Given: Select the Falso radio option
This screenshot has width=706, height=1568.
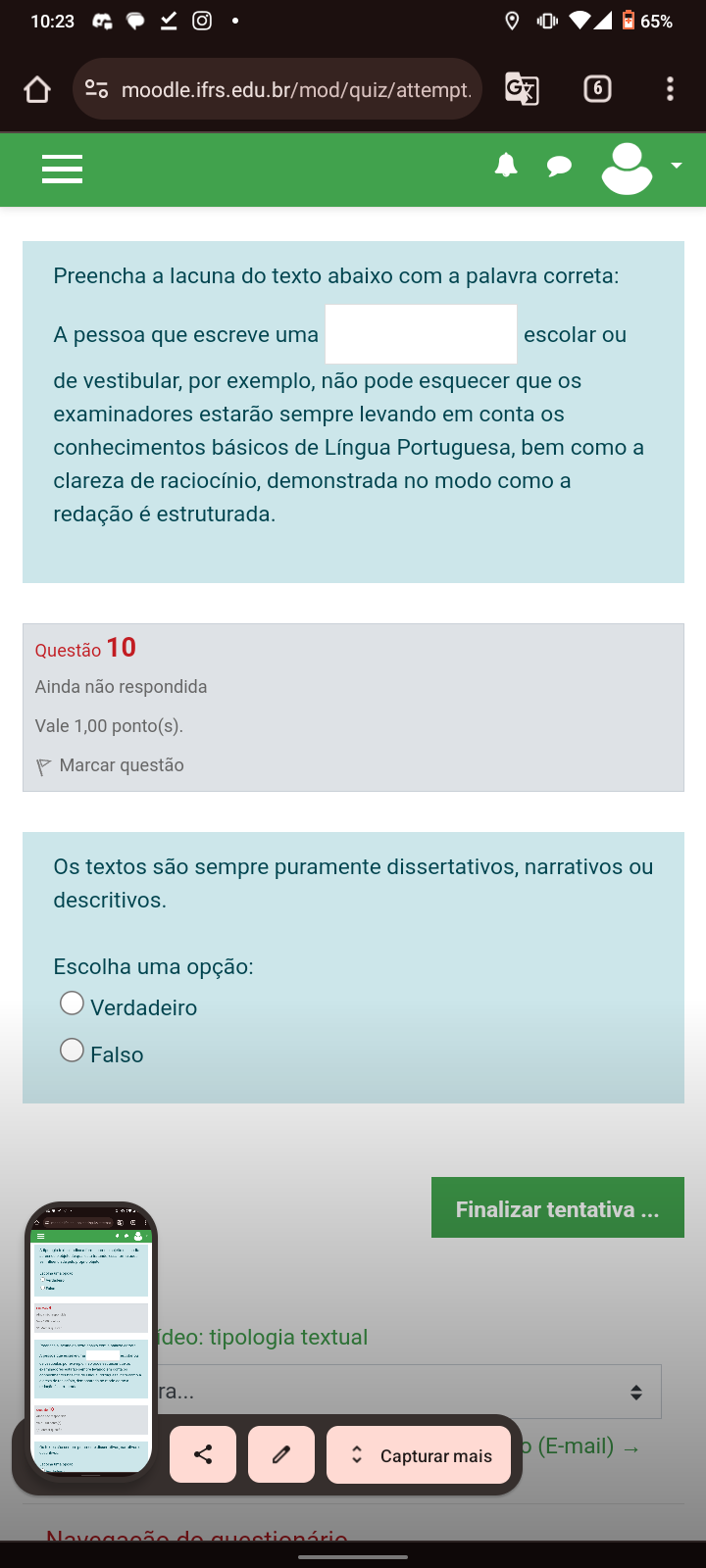Looking at the screenshot, I should [x=72, y=1051].
